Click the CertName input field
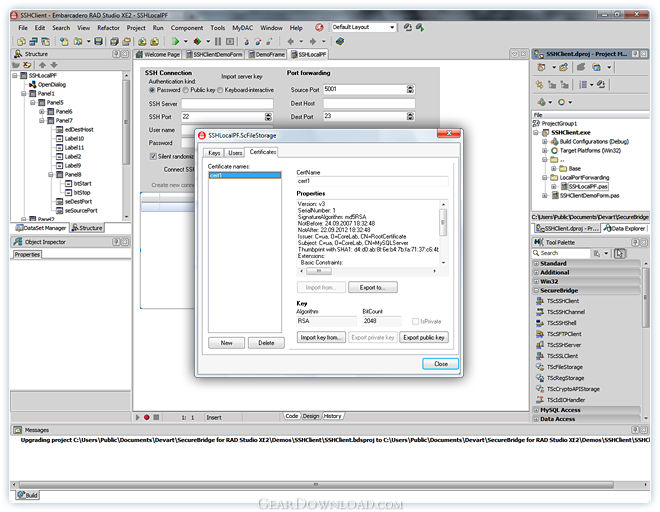The height and width of the screenshot is (512, 660). pyautogui.click(x=370, y=181)
